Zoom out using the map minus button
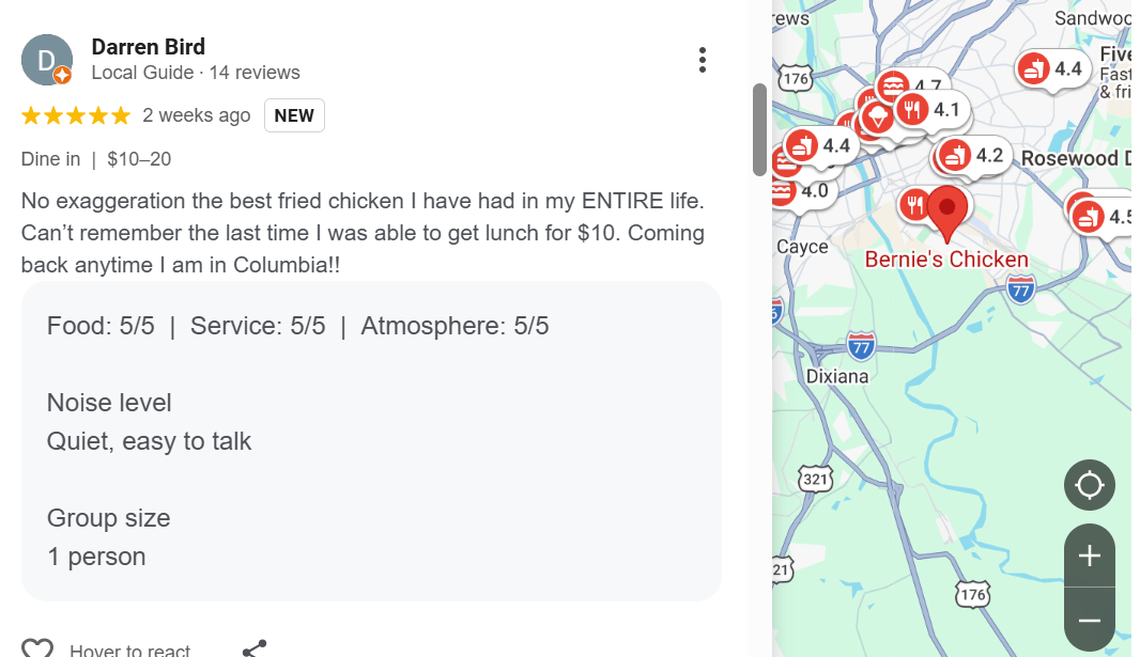The height and width of the screenshot is (657, 1140). pyautogui.click(x=1089, y=619)
